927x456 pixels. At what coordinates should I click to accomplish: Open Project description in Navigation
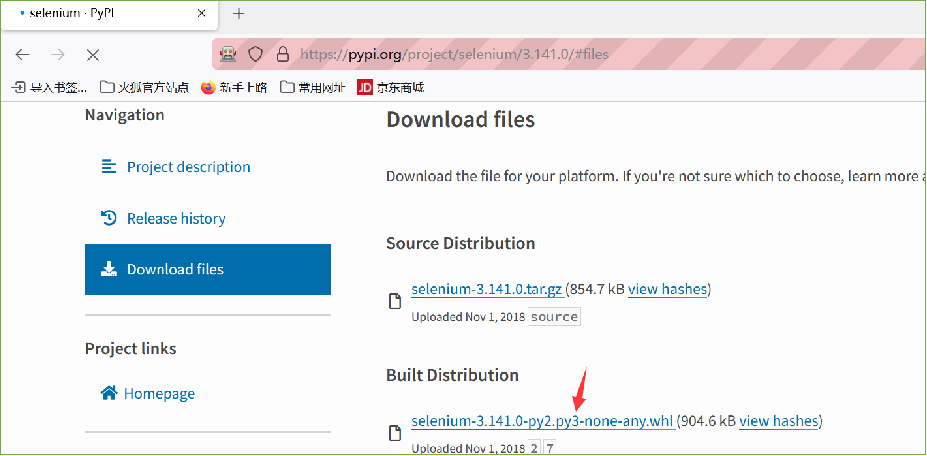point(189,167)
